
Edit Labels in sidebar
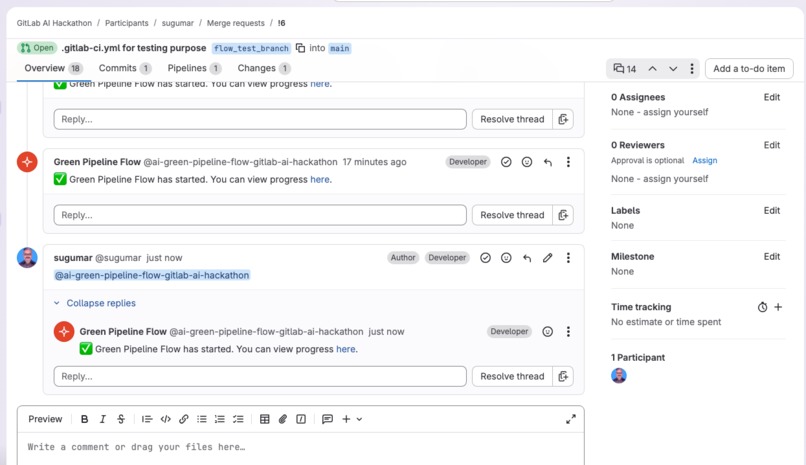772,210
